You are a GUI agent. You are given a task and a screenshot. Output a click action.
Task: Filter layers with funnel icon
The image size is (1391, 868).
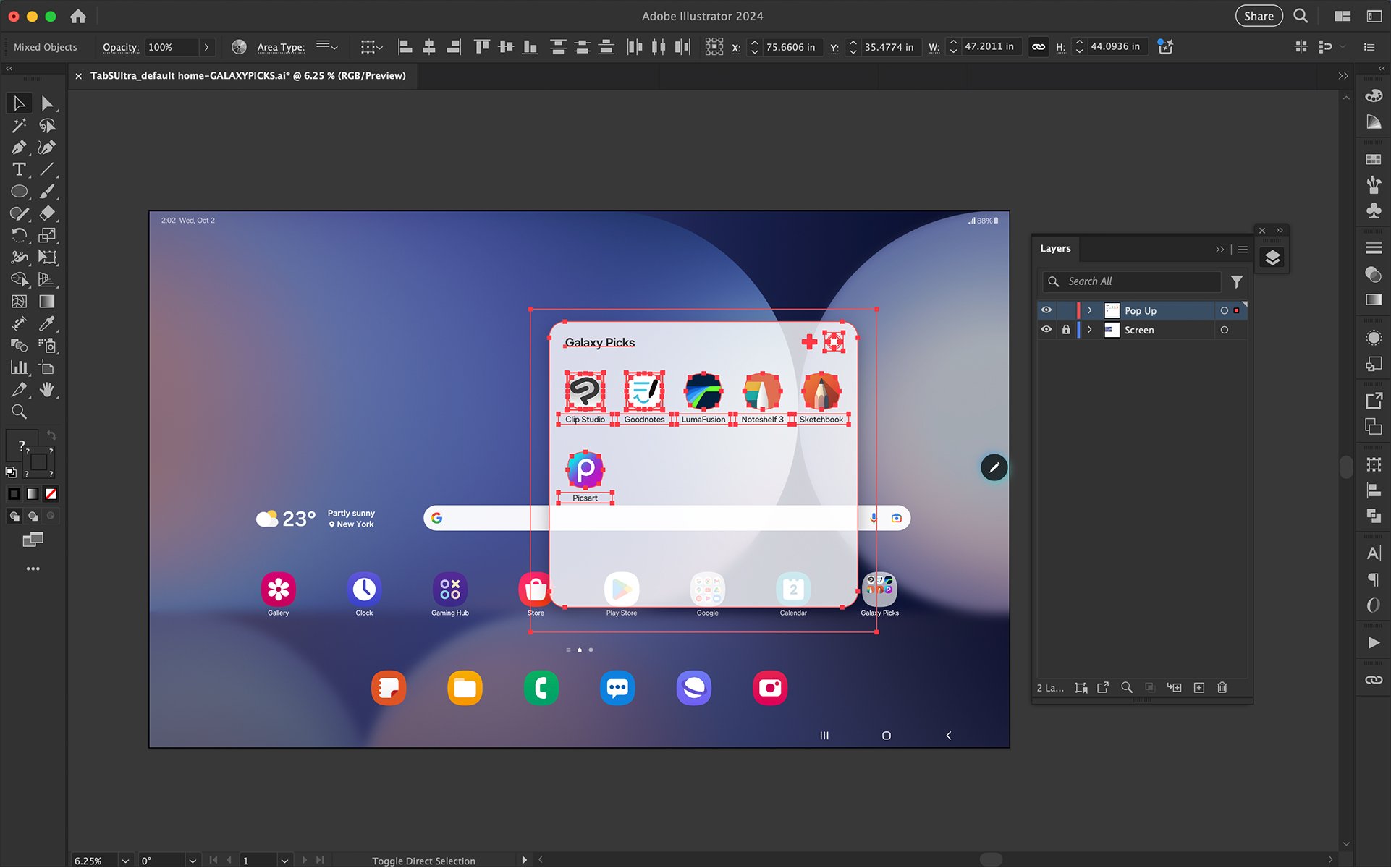[x=1237, y=281]
